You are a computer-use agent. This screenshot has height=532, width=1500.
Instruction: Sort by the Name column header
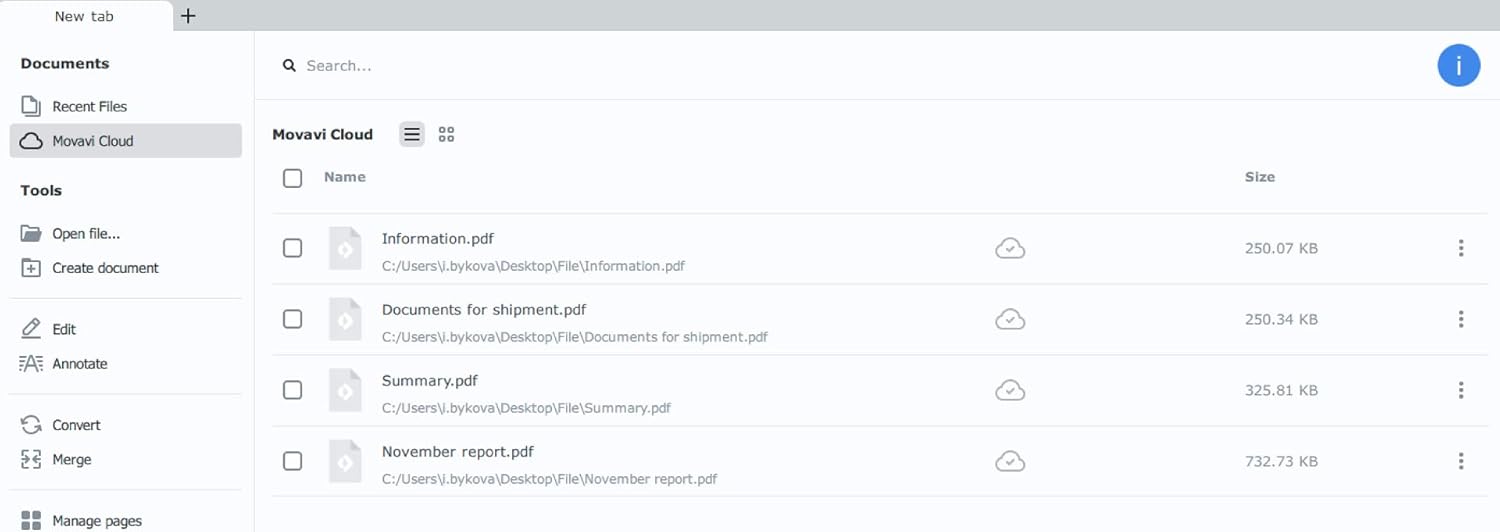tap(345, 177)
